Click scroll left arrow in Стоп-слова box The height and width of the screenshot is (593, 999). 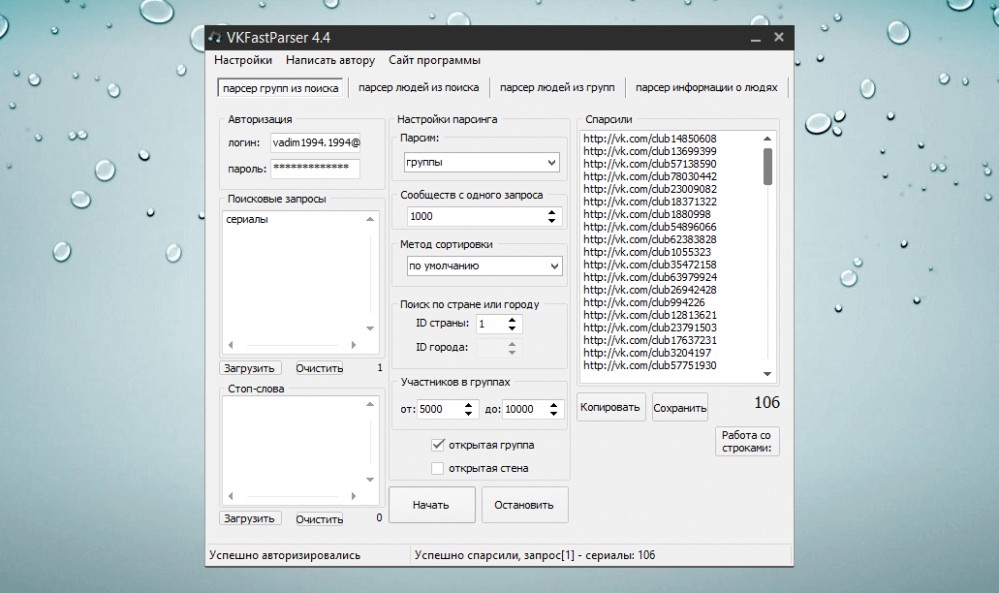pyautogui.click(x=231, y=496)
